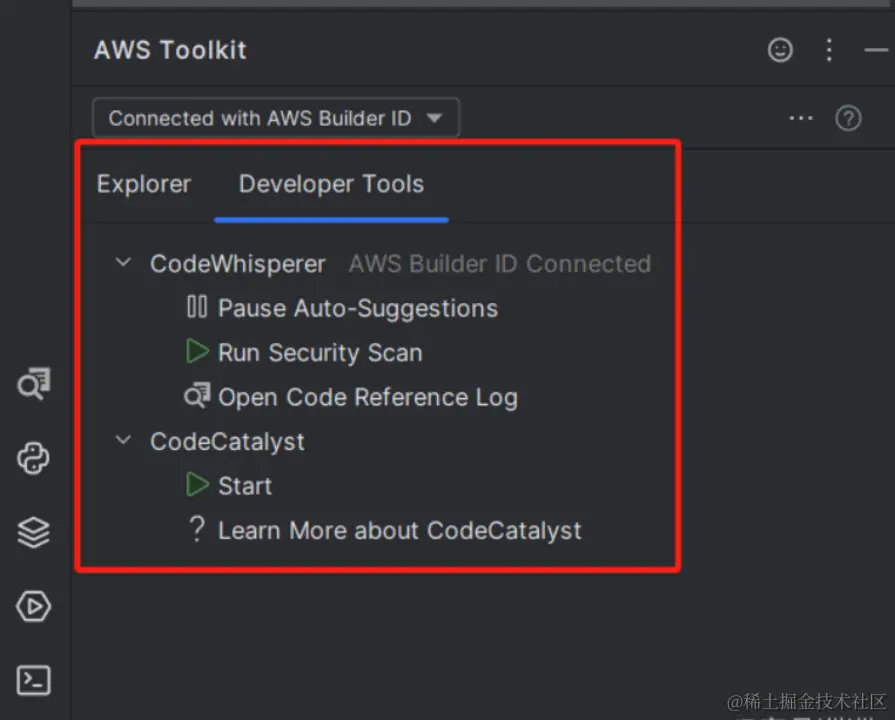Image resolution: width=895 pixels, height=720 pixels.
Task: Click the code search sidebar icon
Action: (x=34, y=385)
